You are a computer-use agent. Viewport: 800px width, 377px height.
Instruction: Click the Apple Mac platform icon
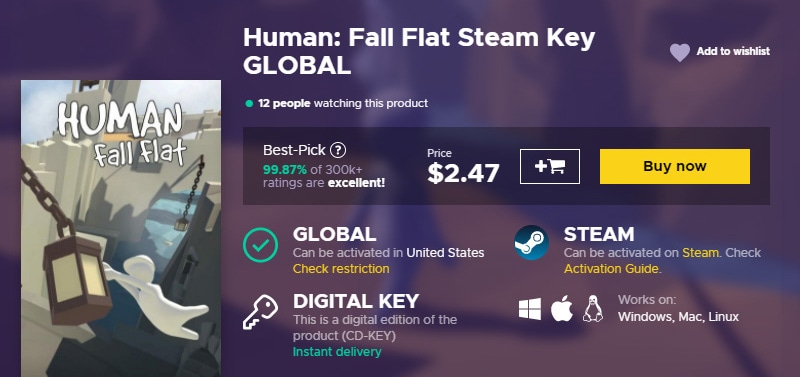click(x=562, y=309)
